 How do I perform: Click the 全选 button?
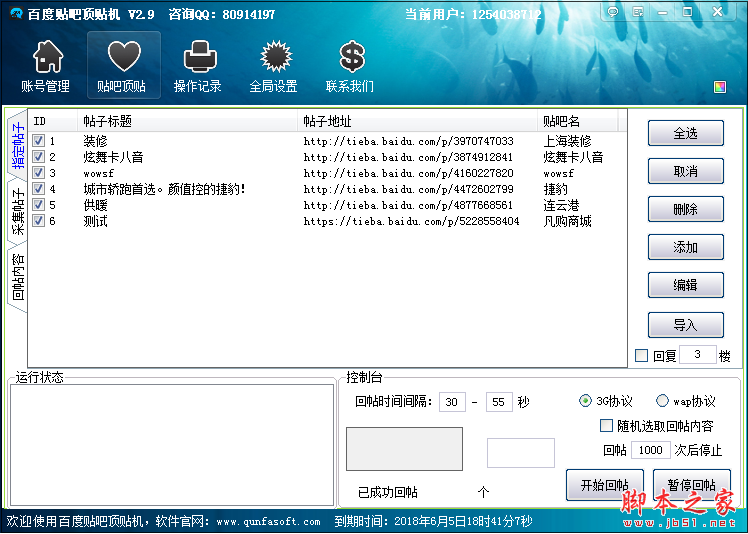pyautogui.click(x=686, y=133)
